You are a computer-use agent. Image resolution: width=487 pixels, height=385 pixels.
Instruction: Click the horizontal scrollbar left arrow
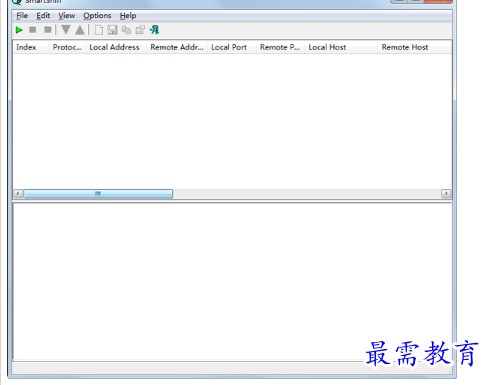[19, 194]
